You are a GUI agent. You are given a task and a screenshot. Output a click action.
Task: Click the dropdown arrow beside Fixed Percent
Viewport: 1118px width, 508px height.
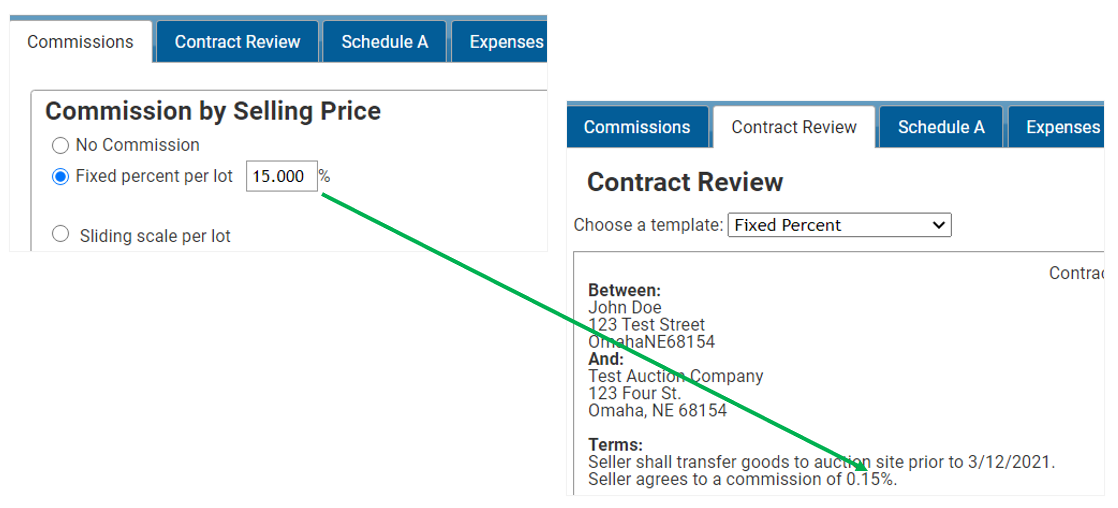938,225
